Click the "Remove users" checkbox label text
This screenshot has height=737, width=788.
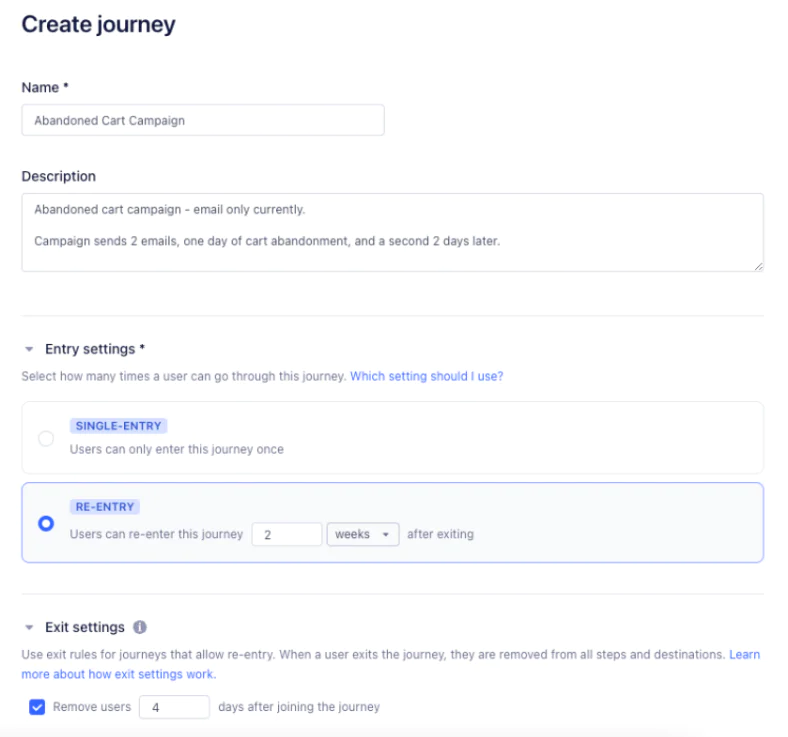[x=92, y=707]
